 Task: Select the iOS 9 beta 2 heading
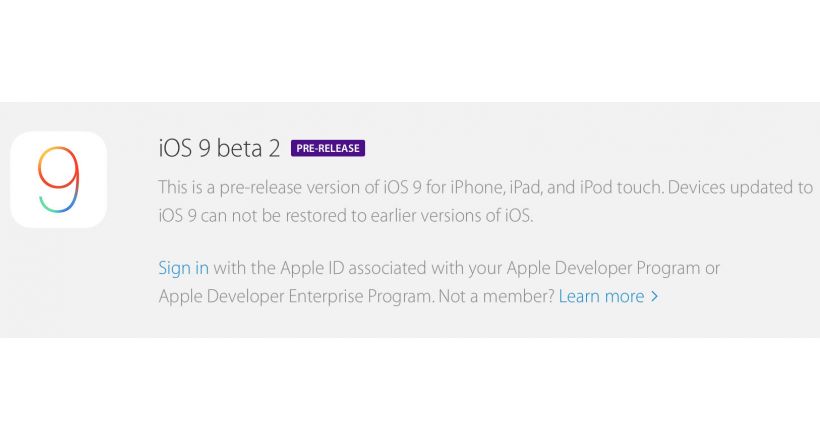pyautogui.click(x=219, y=148)
